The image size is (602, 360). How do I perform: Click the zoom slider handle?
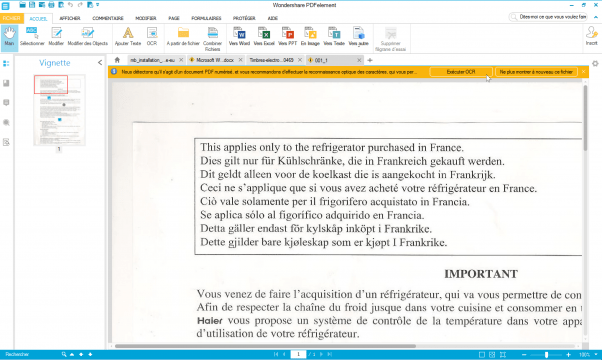pyautogui.click(x=546, y=355)
